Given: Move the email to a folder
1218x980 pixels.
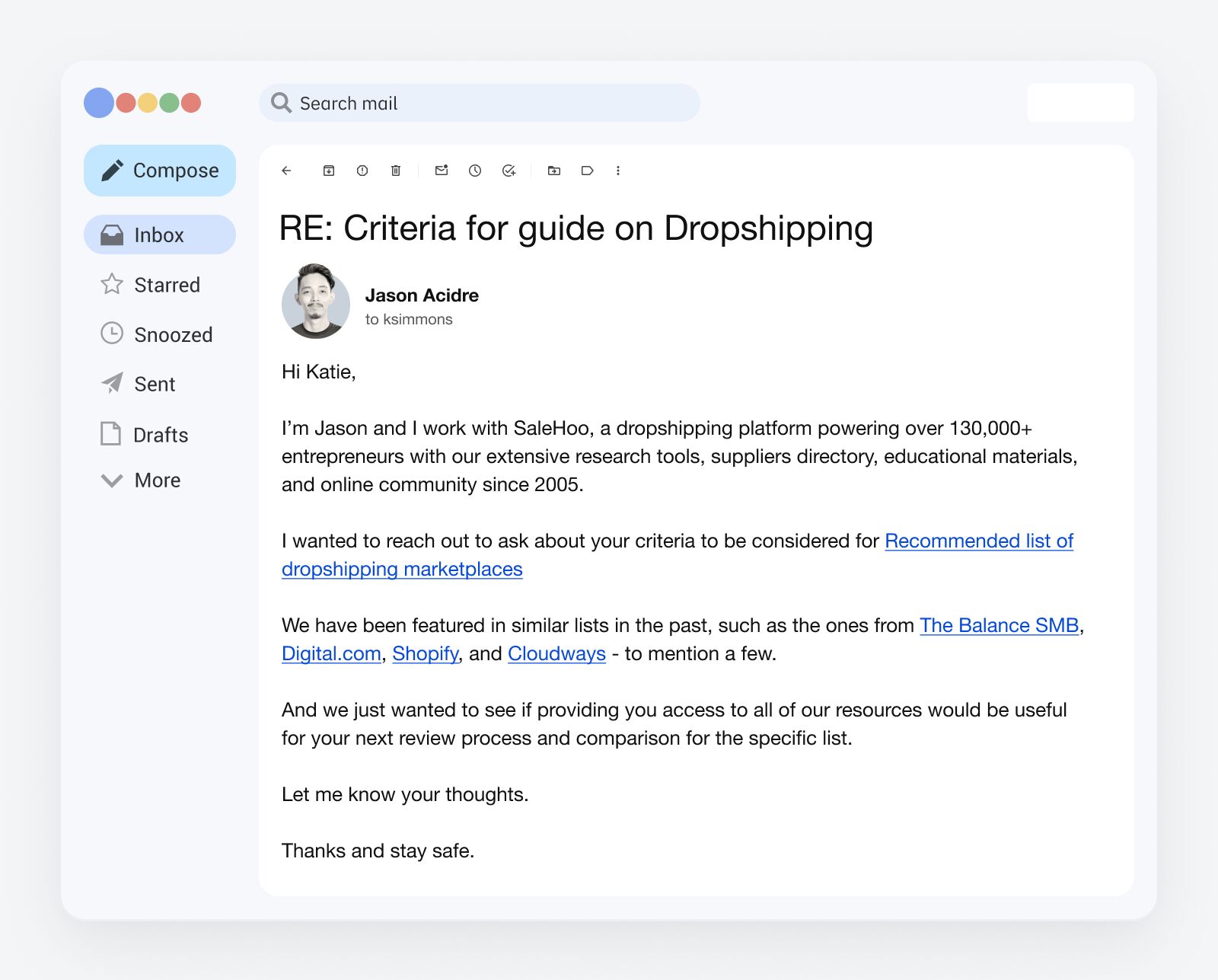Looking at the screenshot, I should [553, 171].
